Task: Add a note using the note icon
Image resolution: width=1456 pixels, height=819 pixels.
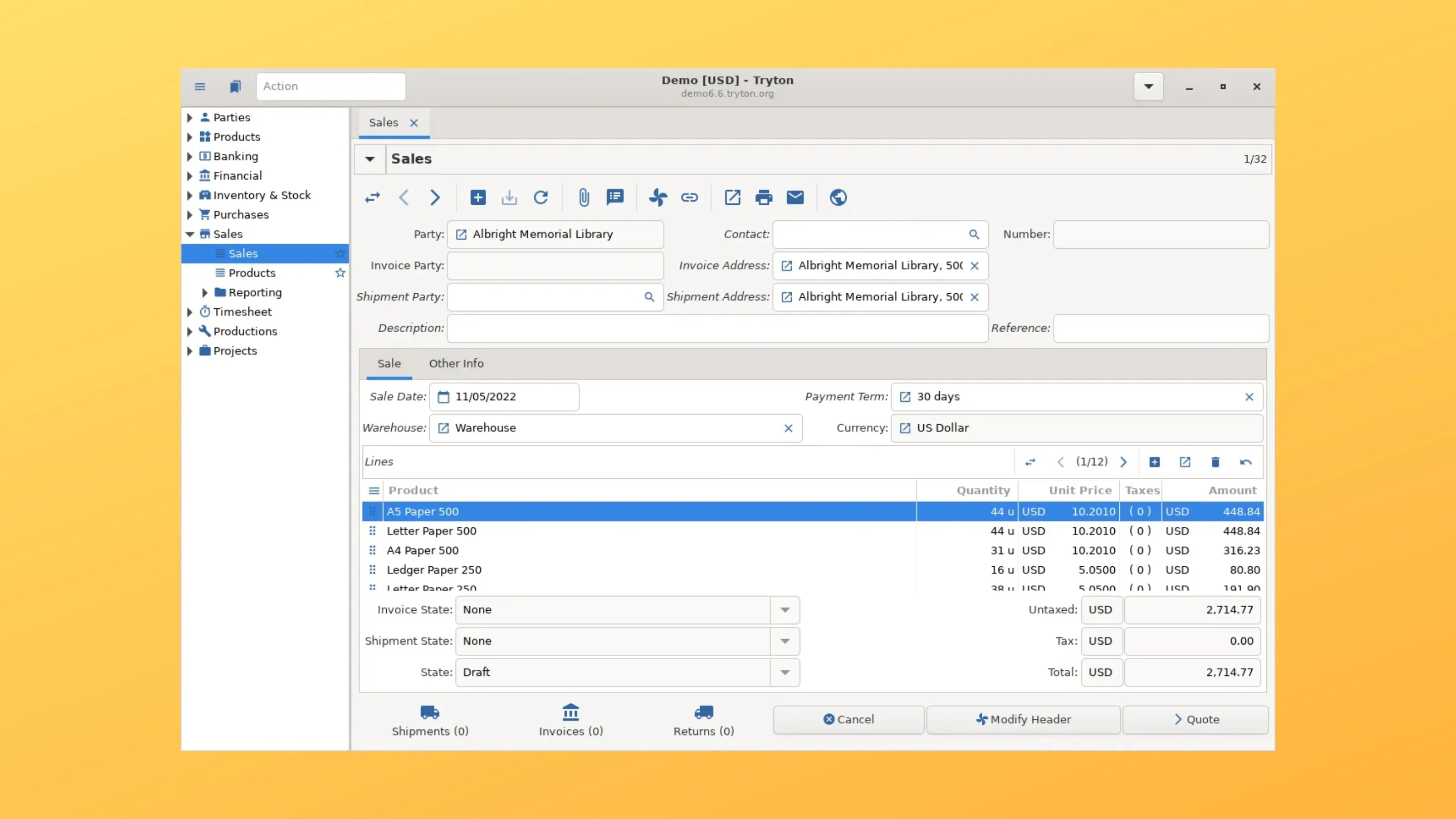Action: (x=616, y=197)
